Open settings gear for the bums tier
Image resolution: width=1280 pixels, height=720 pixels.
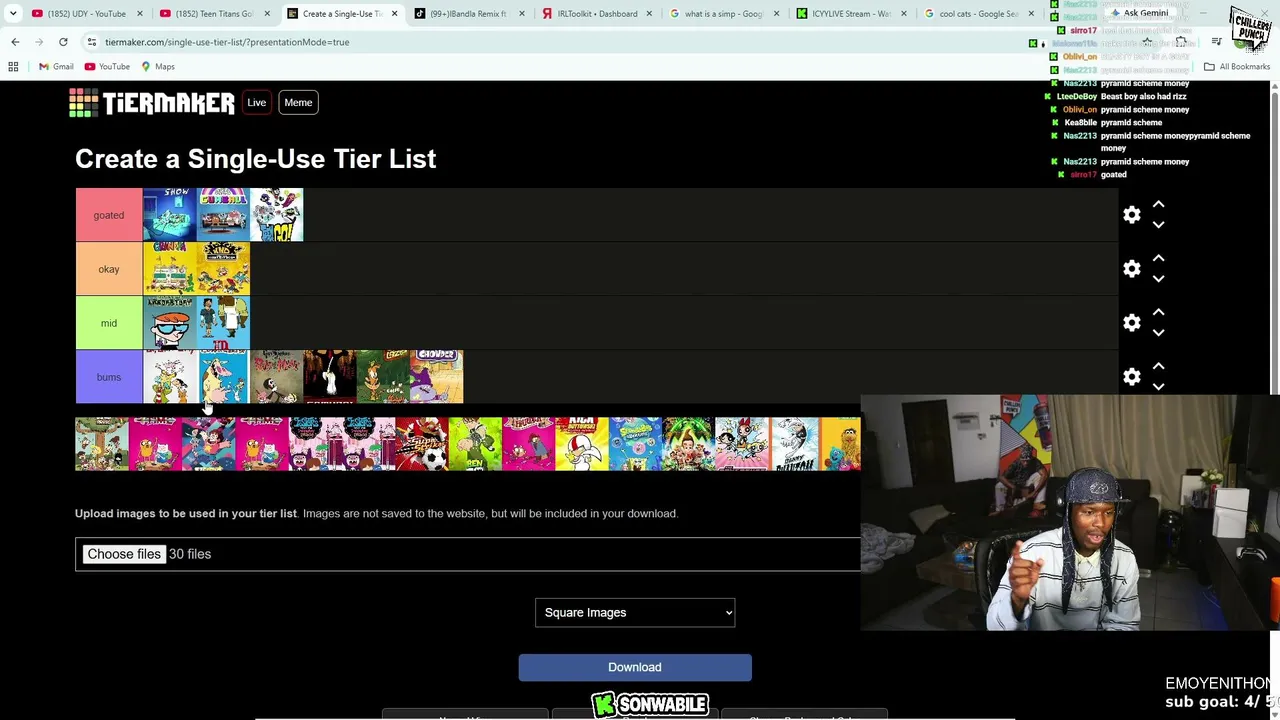(x=1132, y=377)
